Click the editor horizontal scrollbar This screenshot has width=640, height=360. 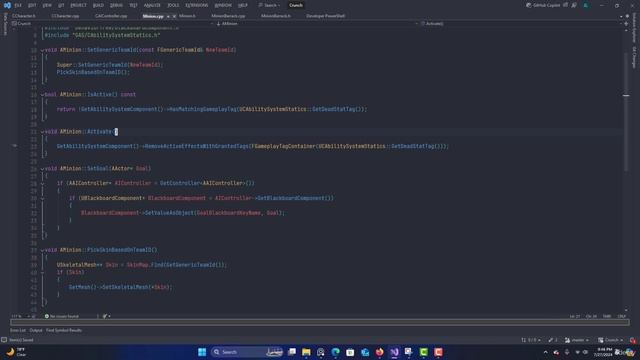point(320,322)
